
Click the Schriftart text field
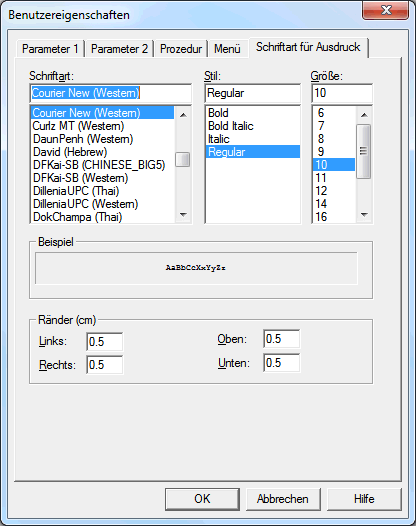[x=111, y=93]
